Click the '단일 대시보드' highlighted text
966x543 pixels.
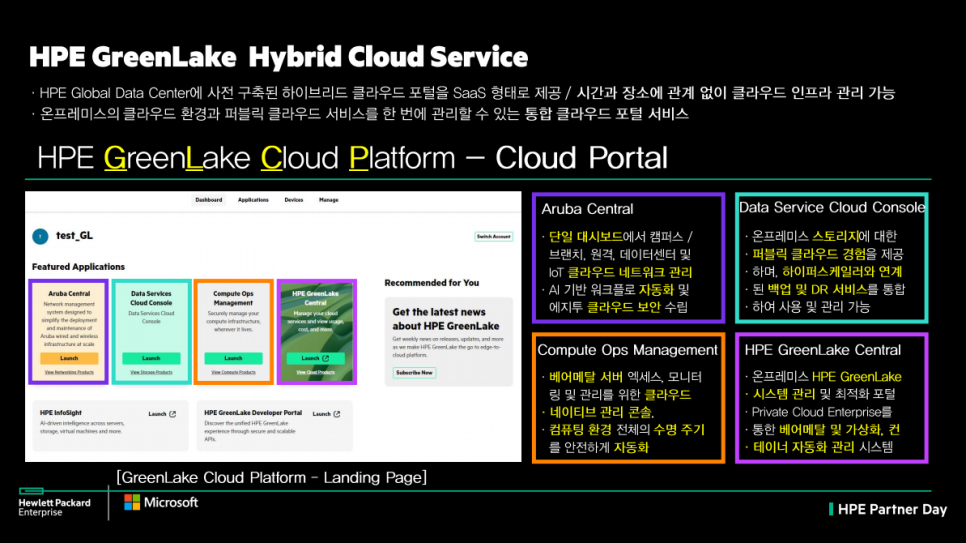(x=585, y=237)
